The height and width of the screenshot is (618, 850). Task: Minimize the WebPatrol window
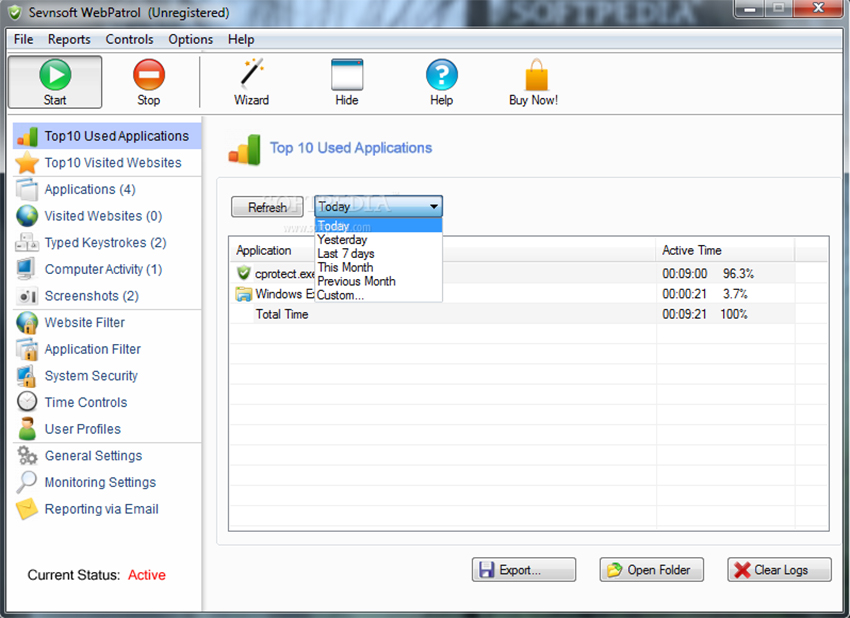tap(750, 9)
